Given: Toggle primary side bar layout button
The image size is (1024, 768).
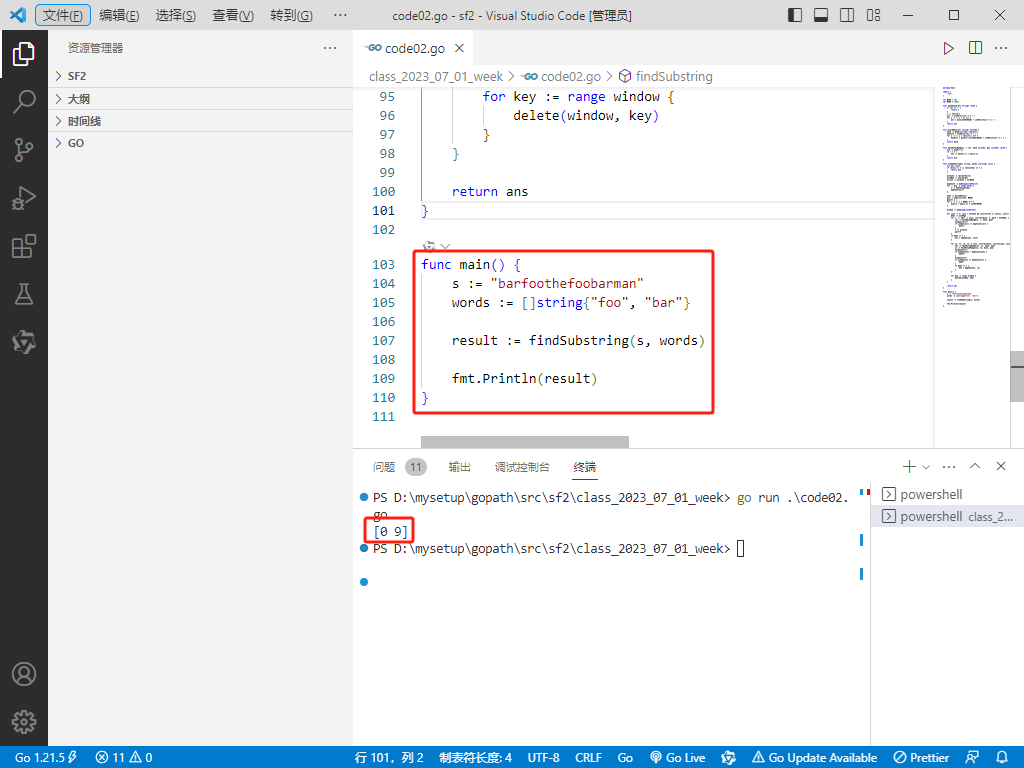Looking at the screenshot, I should pyautogui.click(x=795, y=15).
